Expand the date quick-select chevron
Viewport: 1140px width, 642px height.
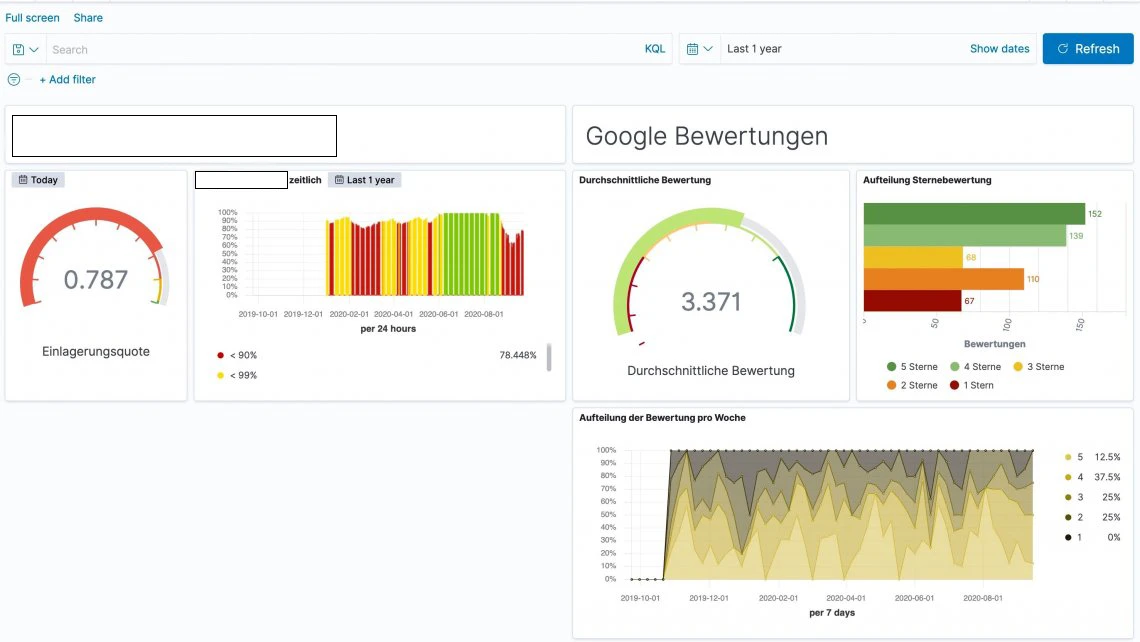tap(707, 49)
